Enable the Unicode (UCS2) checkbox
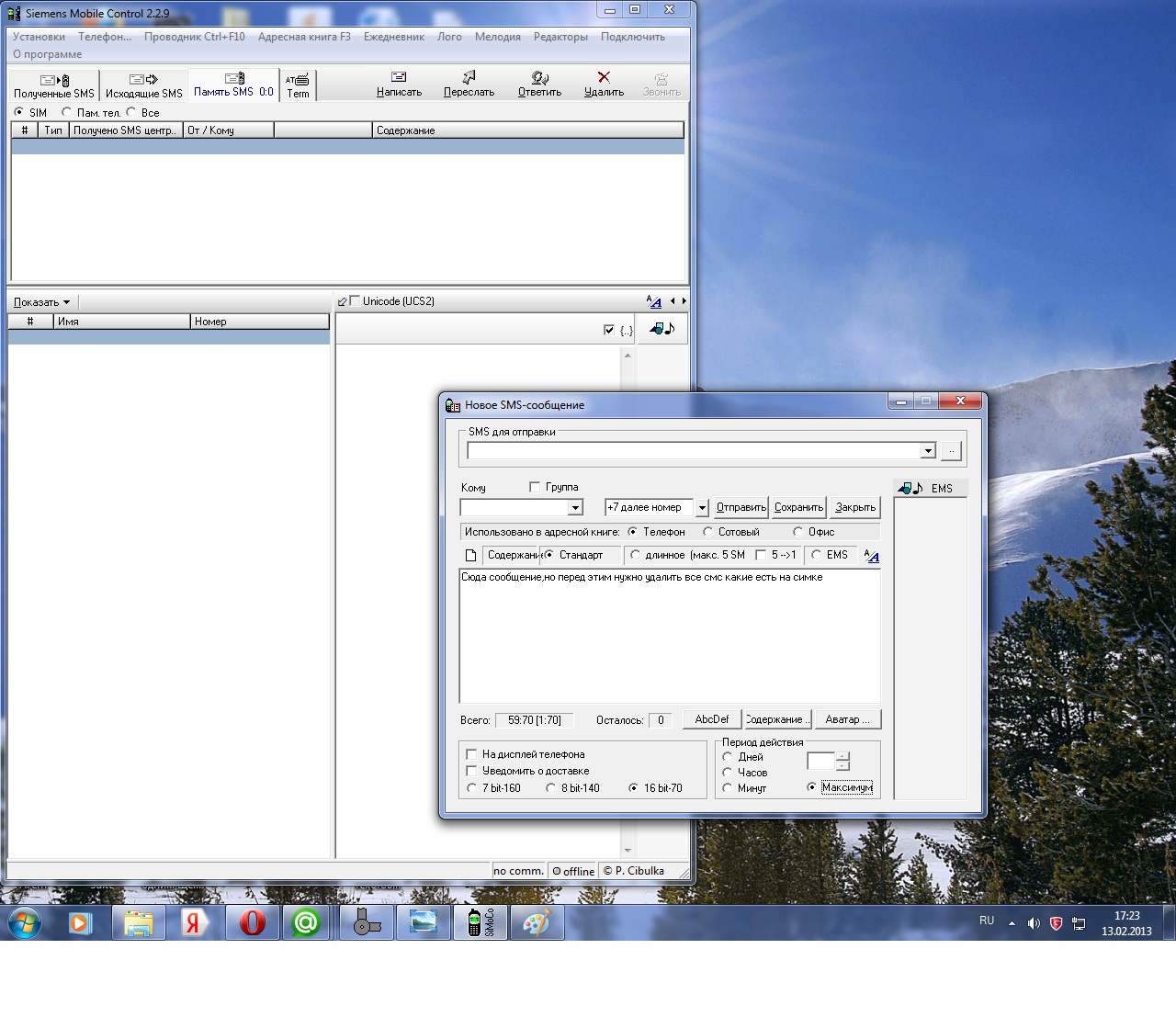 pos(355,301)
